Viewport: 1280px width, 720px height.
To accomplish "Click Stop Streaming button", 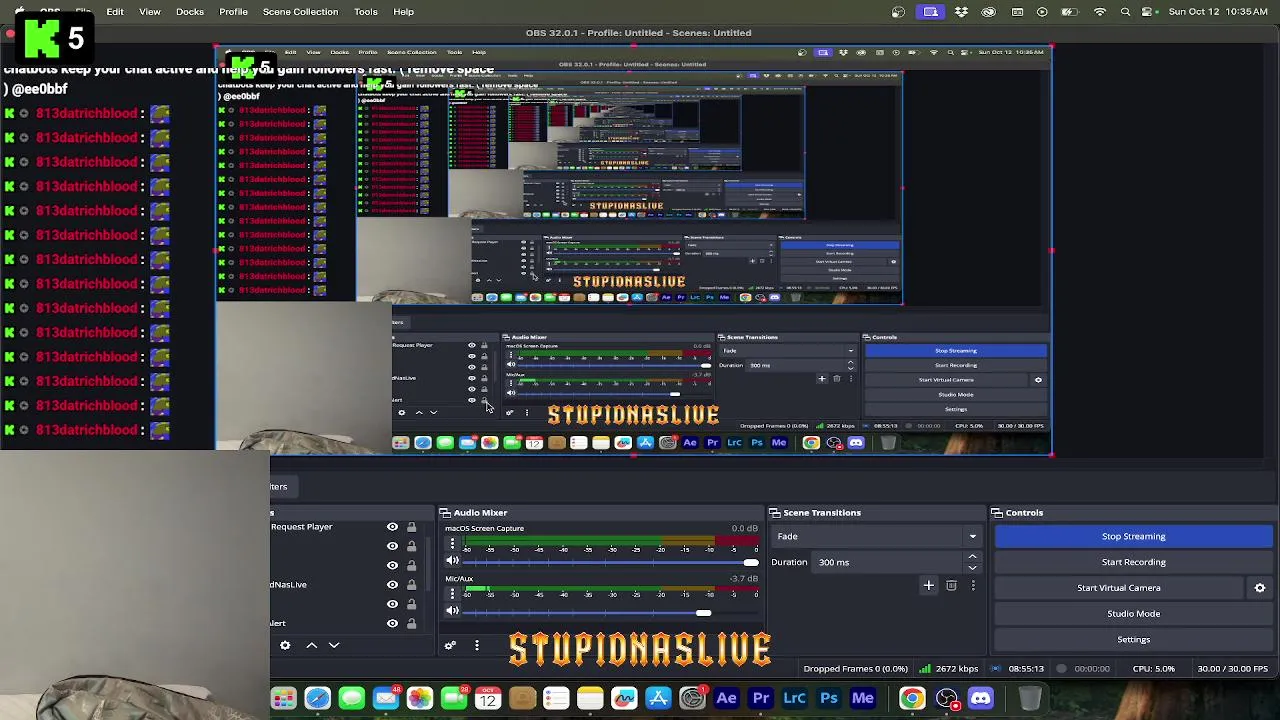I will pyautogui.click(x=1133, y=536).
